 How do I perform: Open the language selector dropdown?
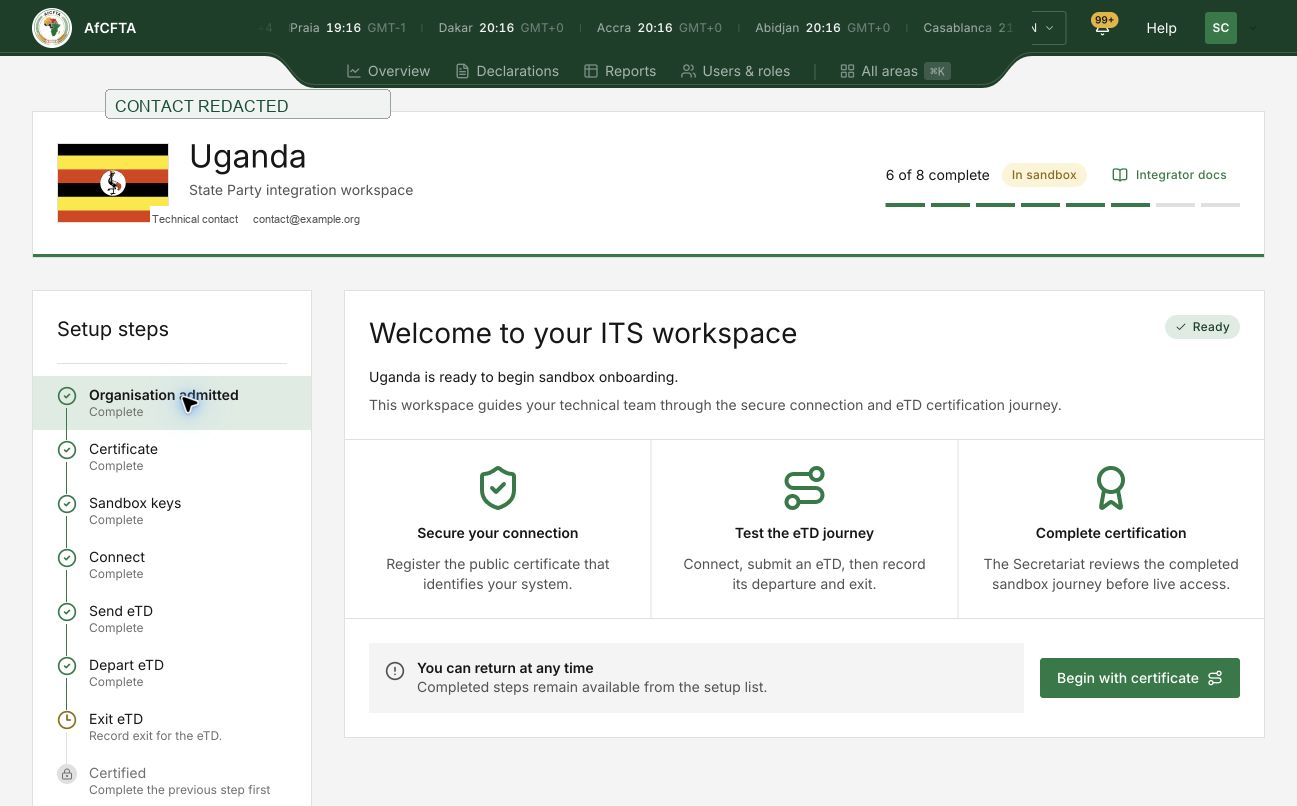coord(1048,28)
